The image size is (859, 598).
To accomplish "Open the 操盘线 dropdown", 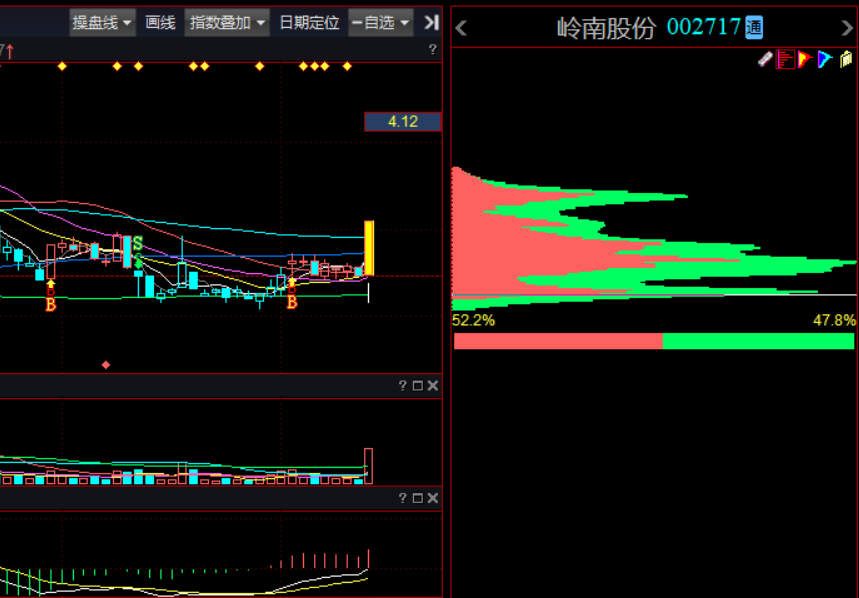I will tap(102, 22).
